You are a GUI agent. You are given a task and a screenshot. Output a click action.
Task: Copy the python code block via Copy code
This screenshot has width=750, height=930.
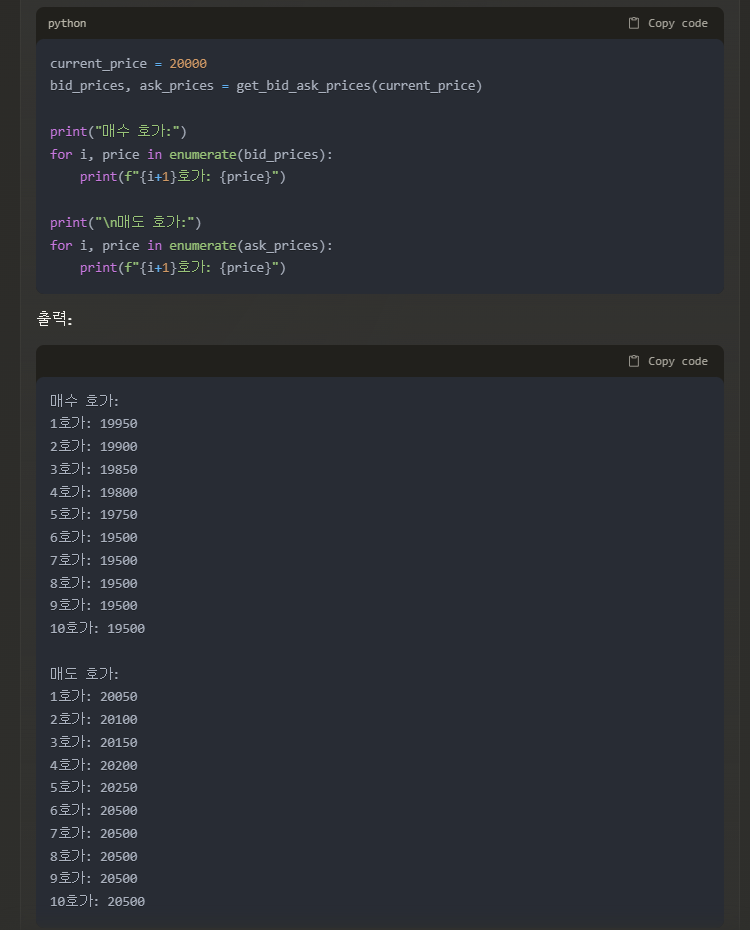coord(668,23)
